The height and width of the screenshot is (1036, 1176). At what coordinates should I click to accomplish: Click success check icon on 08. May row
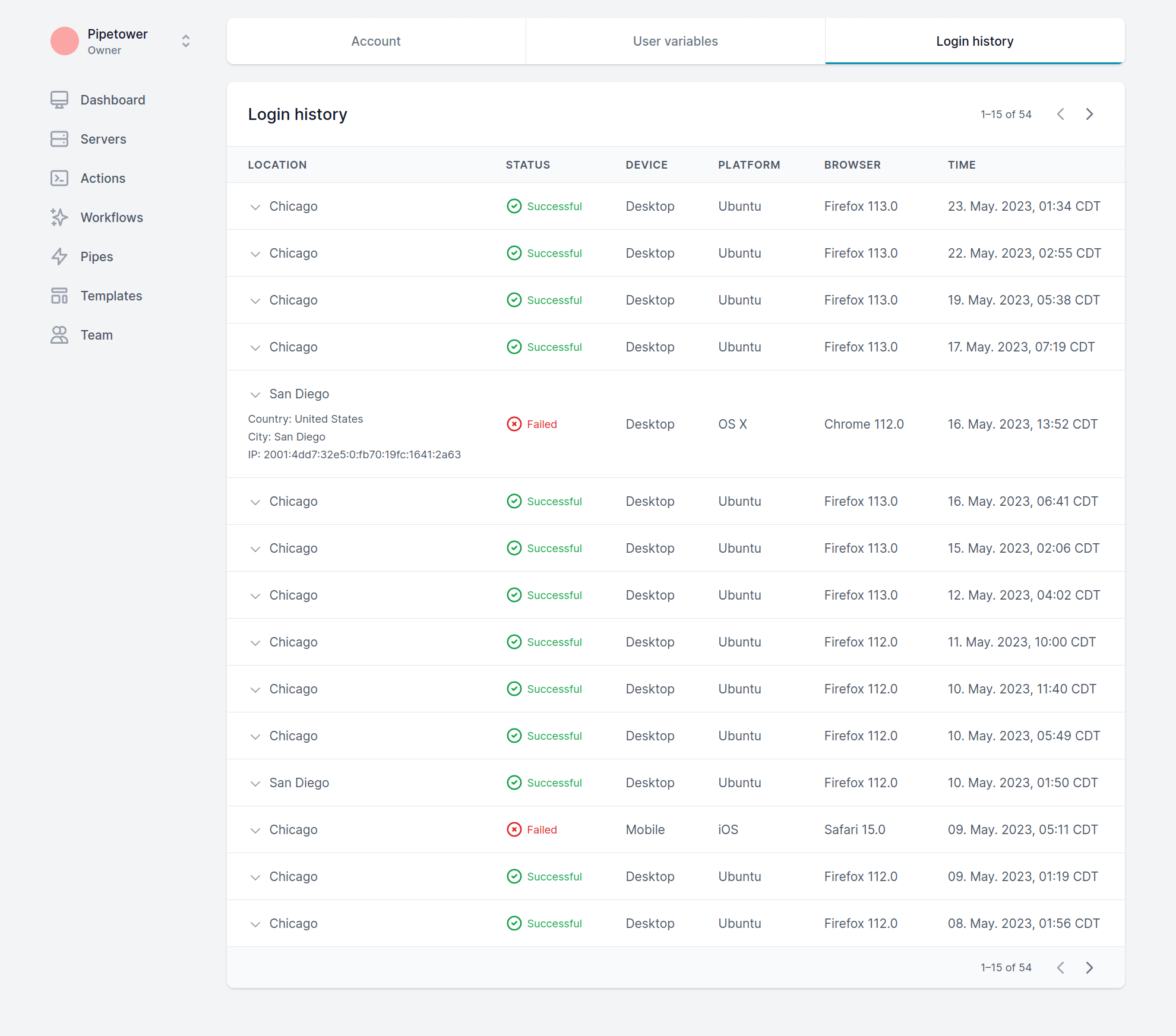[514, 923]
